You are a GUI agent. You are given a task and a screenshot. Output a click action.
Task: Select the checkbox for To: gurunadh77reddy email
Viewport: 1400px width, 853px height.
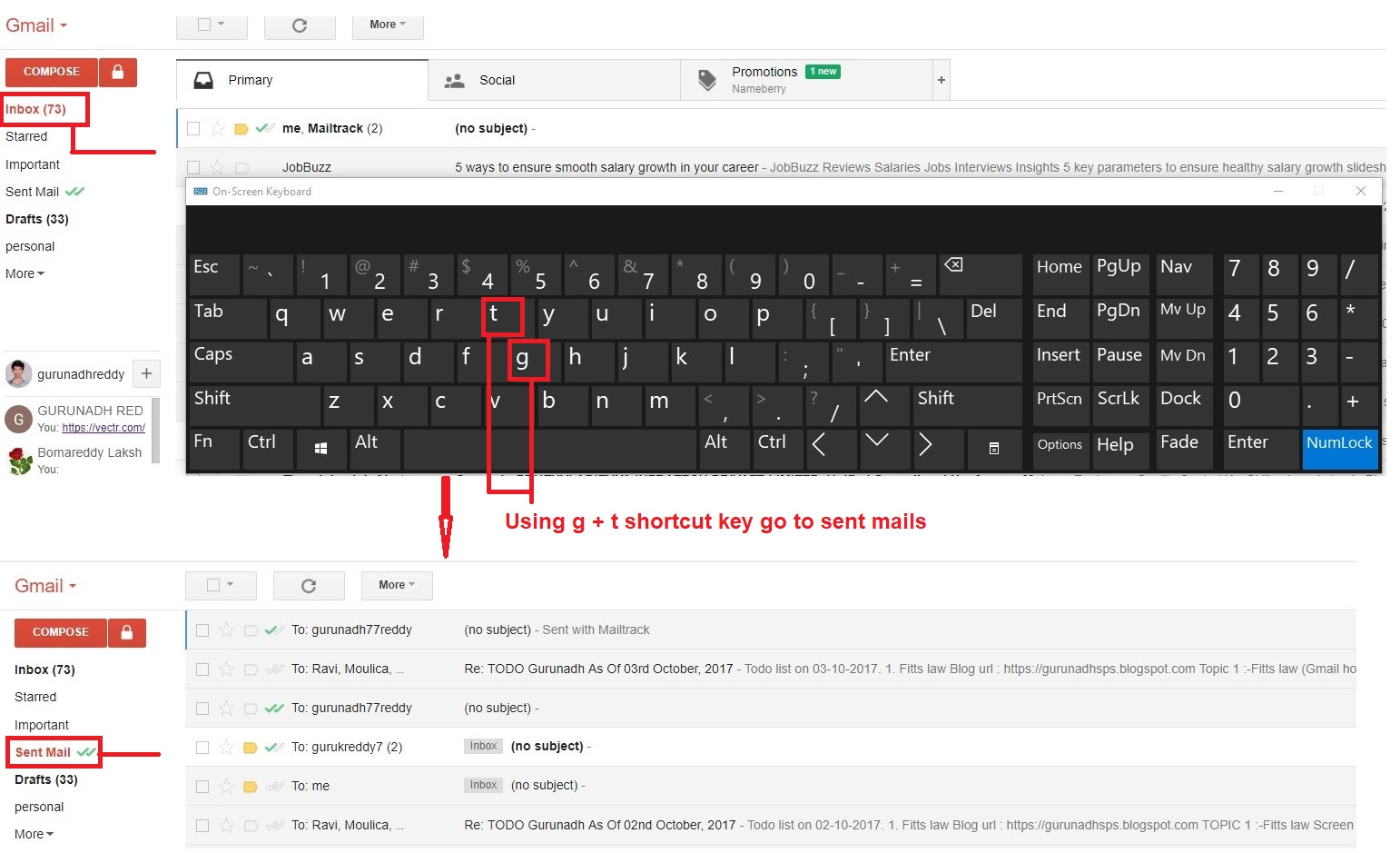202,629
